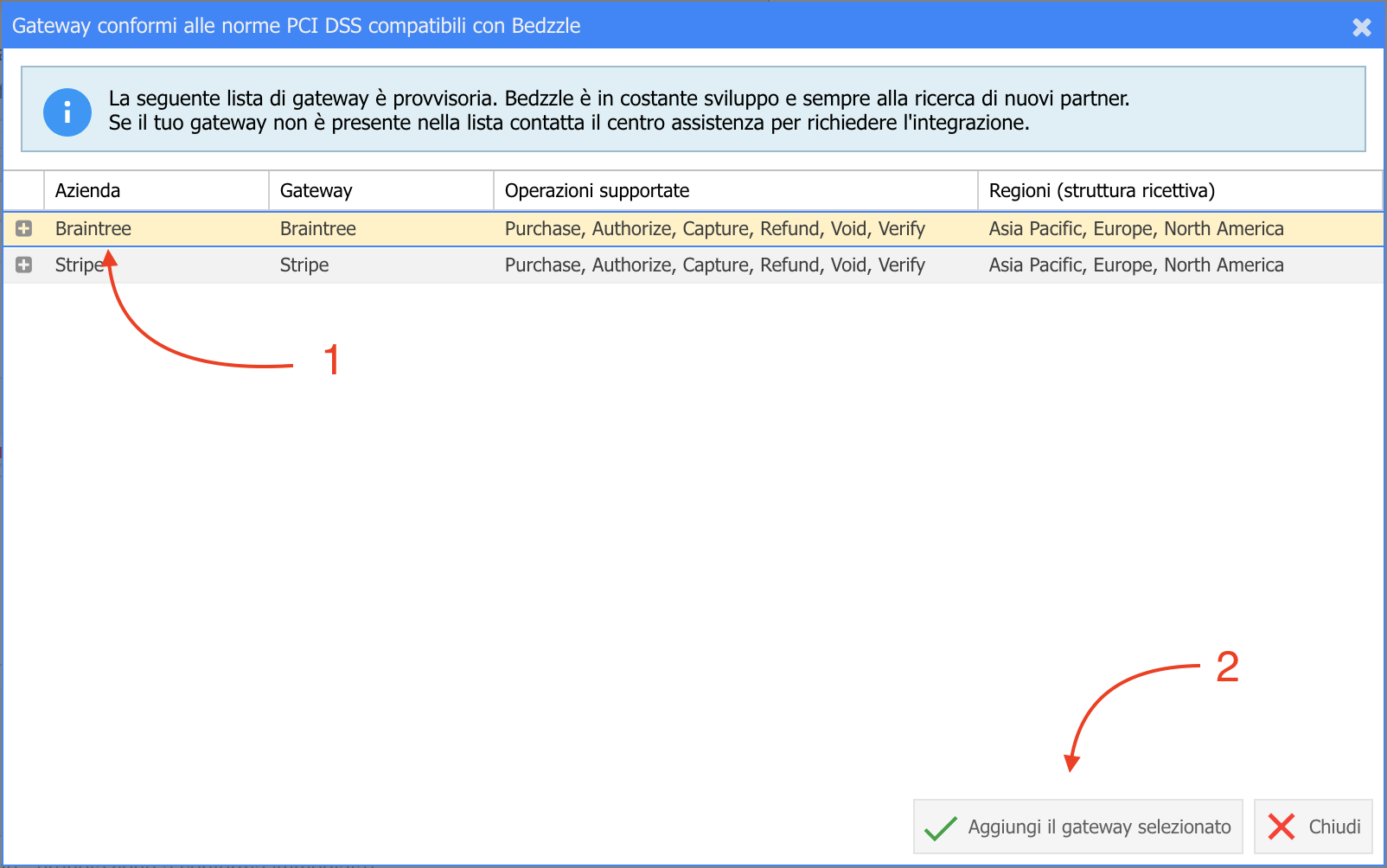This screenshot has width=1387, height=868.
Task: Sort by the Azienda column header
Action: point(157,190)
